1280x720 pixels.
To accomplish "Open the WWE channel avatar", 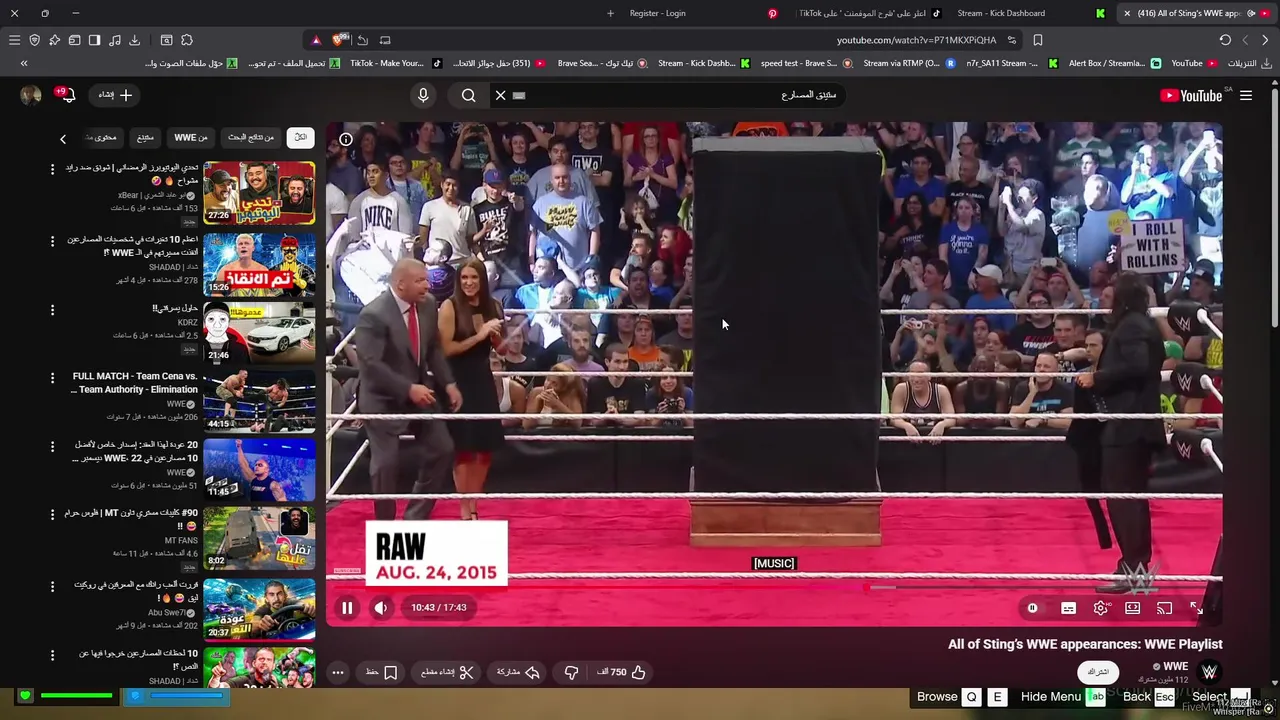I will [x=1209, y=672].
